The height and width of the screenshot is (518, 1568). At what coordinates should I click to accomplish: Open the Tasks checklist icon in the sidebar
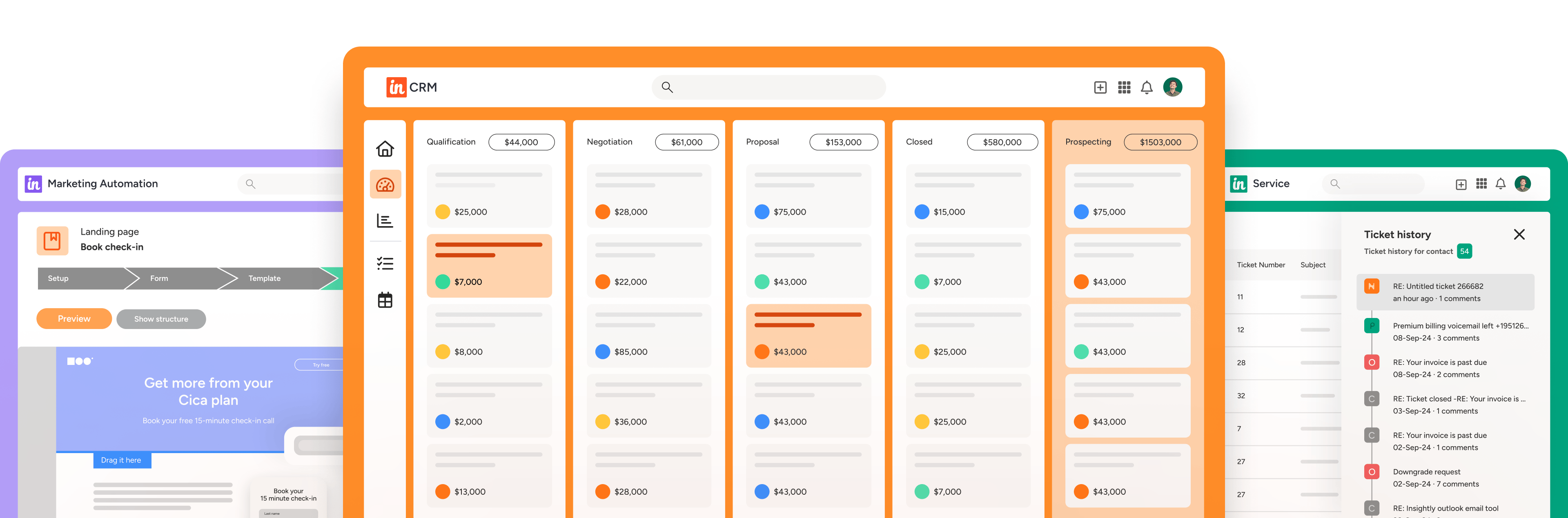point(385,263)
